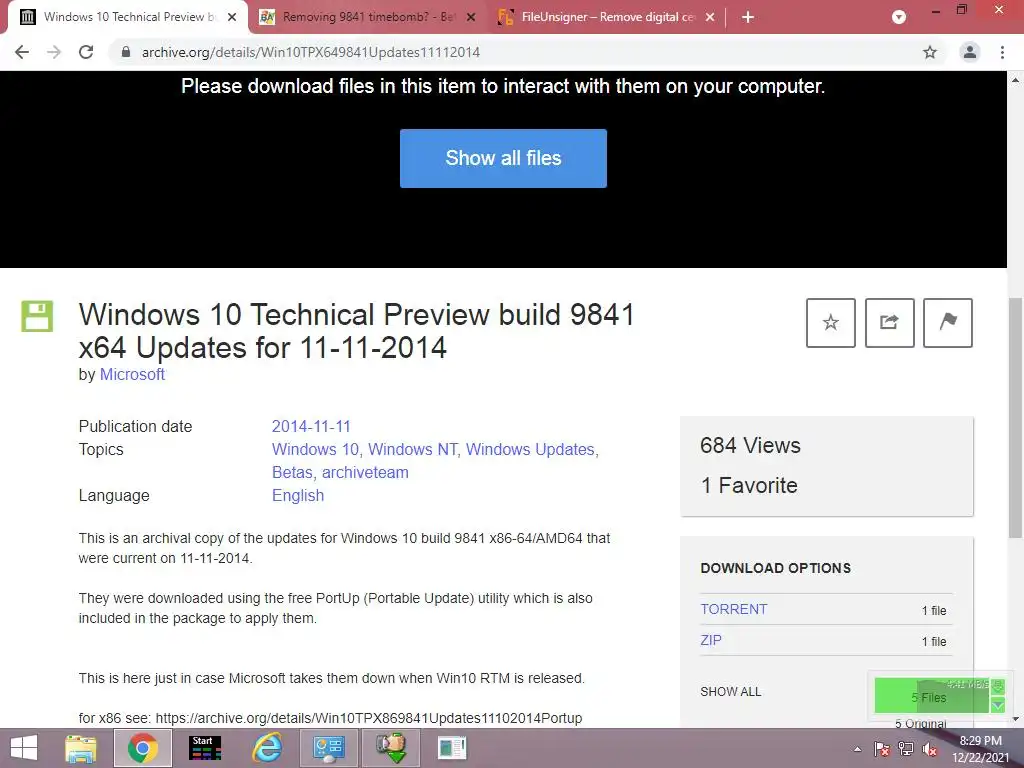Viewport: 1024px width, 768px height.
Task: Open the Start tiles app in taskbar
Action: (x=205, y=748)
